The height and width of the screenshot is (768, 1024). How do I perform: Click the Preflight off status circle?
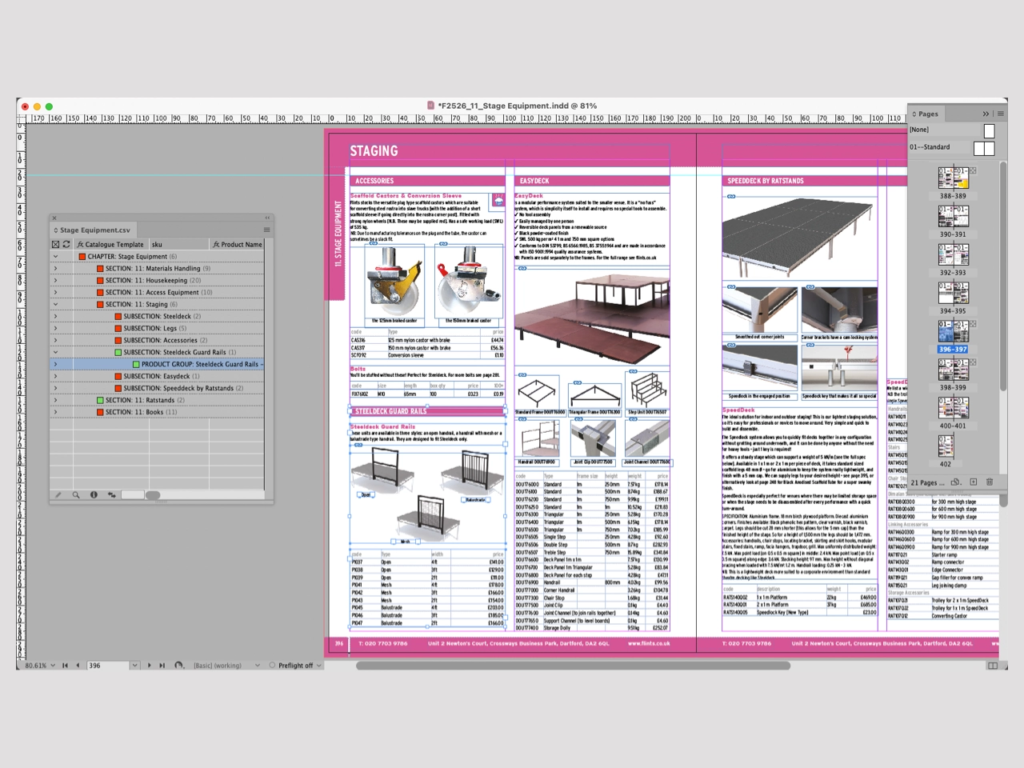pos(272,665)
